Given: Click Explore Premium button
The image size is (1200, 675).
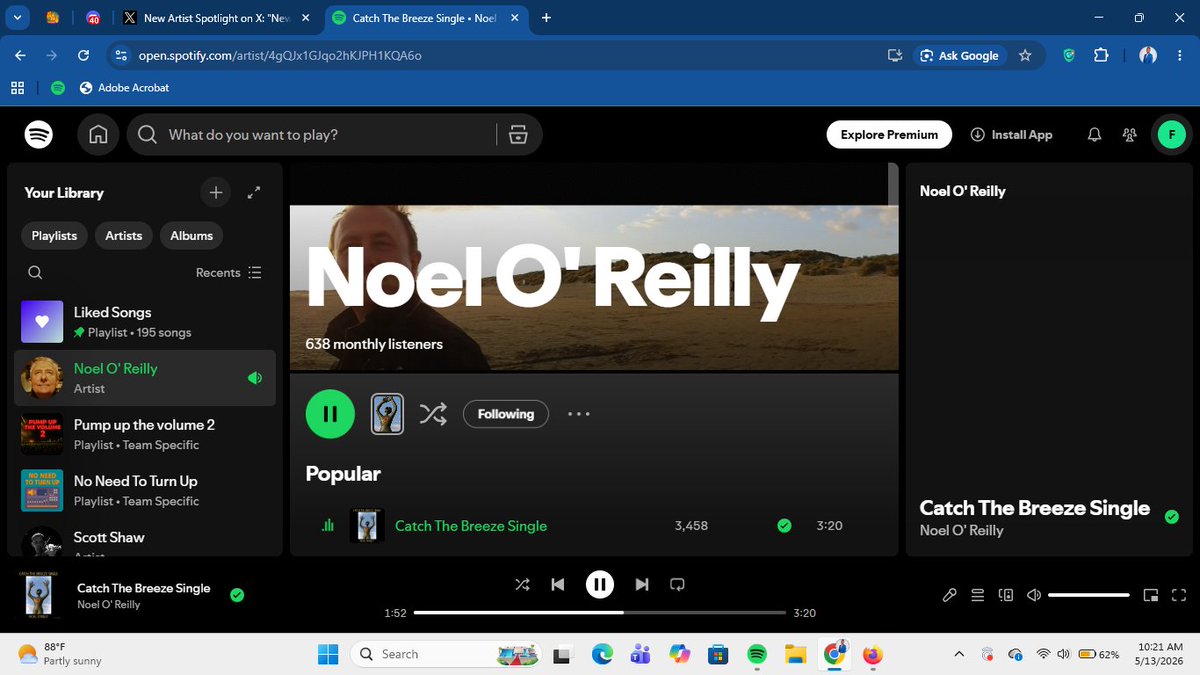Looking at the screenshot, I should [889, 135].
